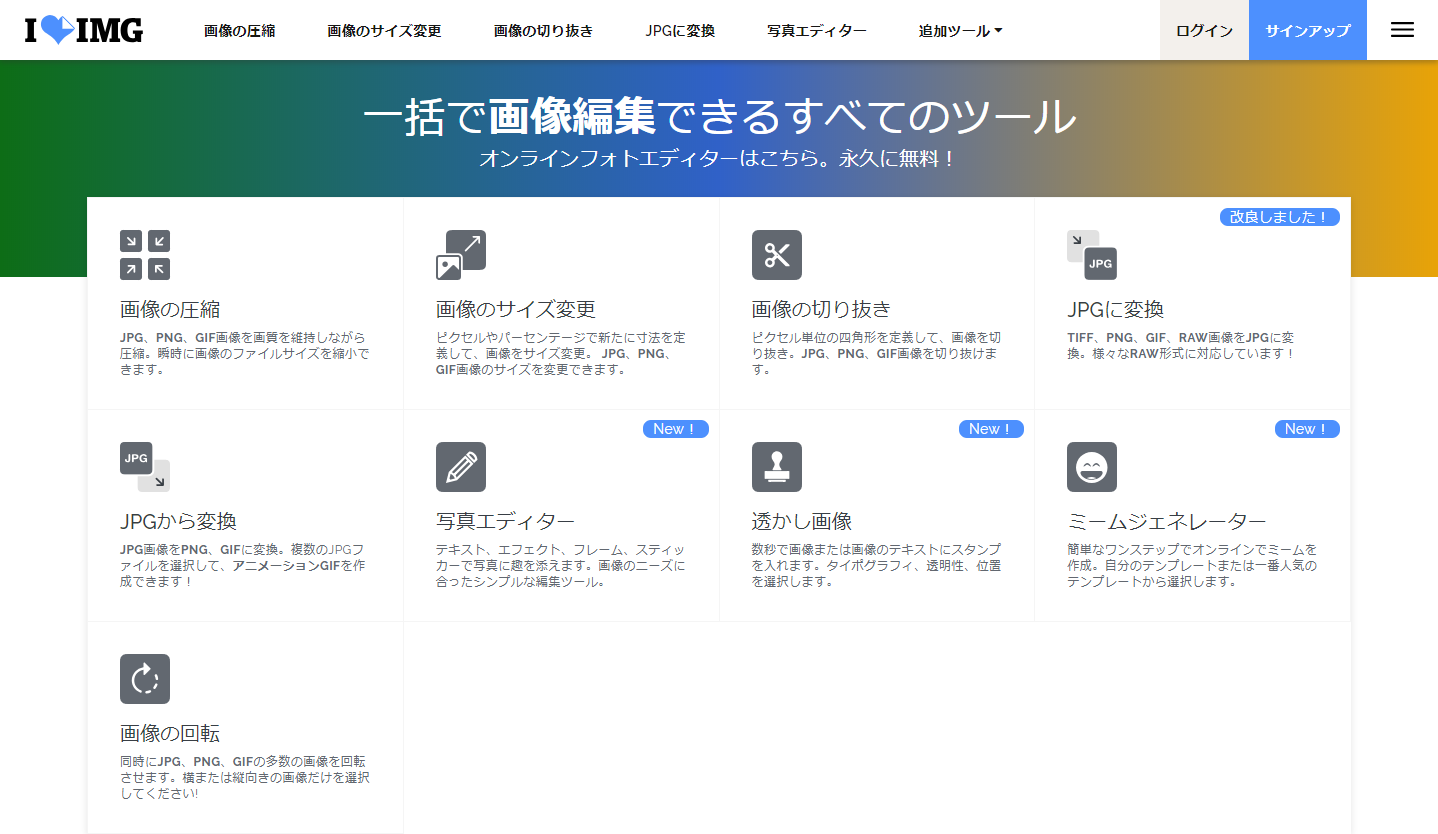This screenshot has width=1438, height=834.
Task: Open the 画像のサイズ変更 card title
Action: [516, 310]
